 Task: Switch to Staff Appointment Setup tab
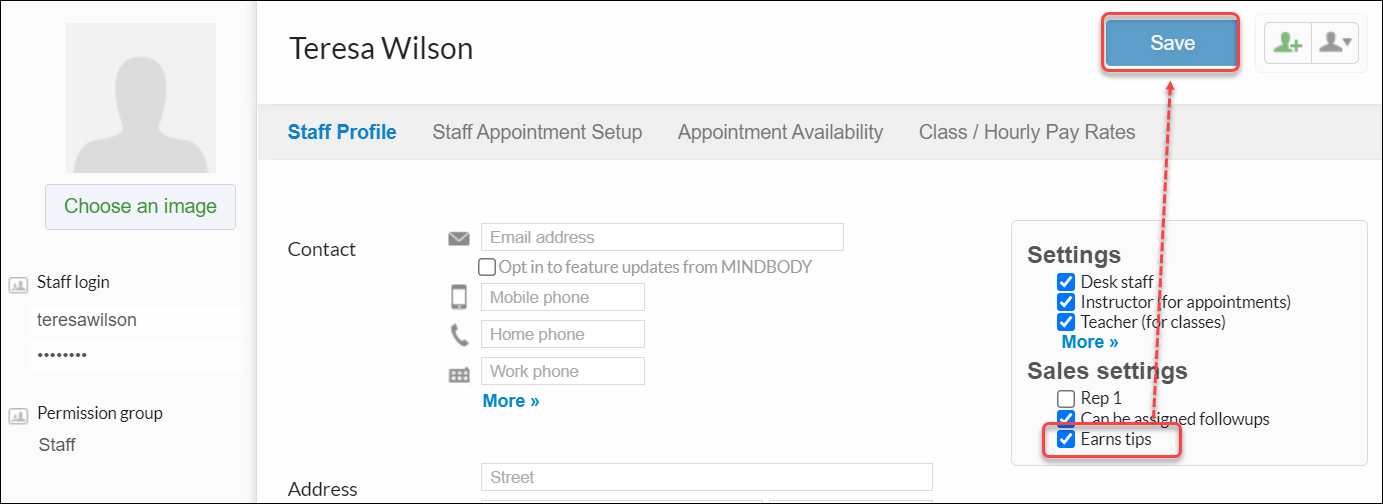click(537, 132)
